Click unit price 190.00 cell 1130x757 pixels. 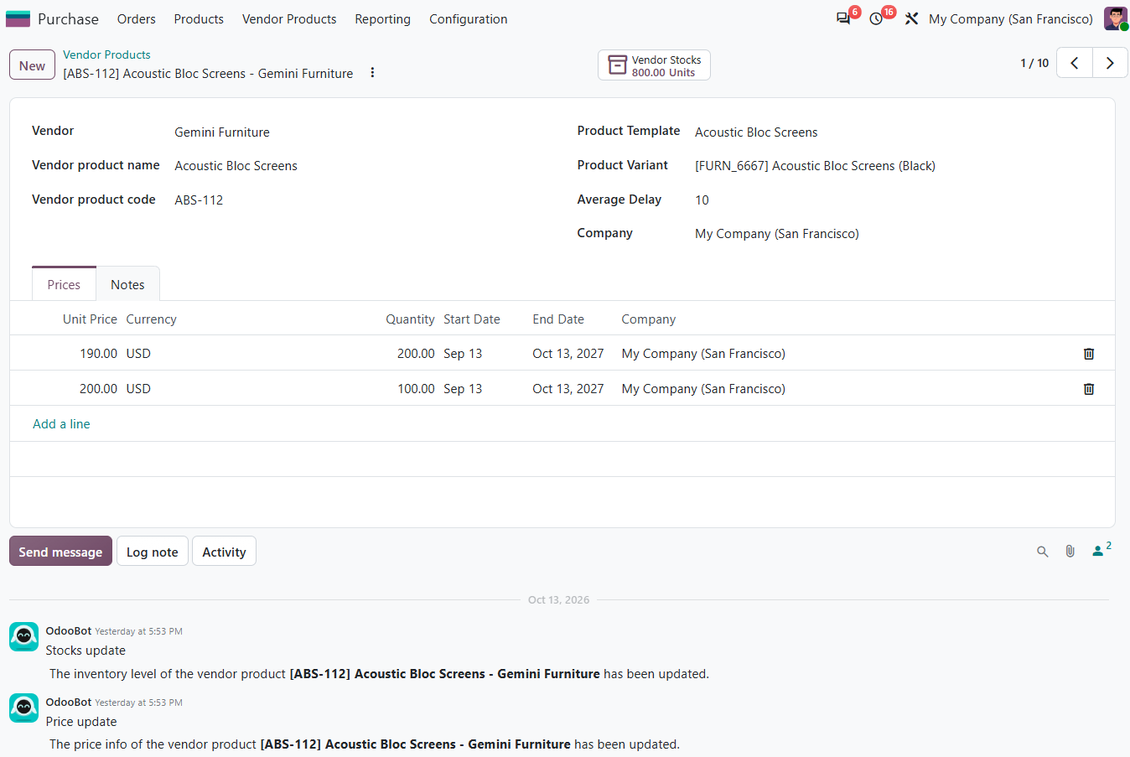[98, 354]
